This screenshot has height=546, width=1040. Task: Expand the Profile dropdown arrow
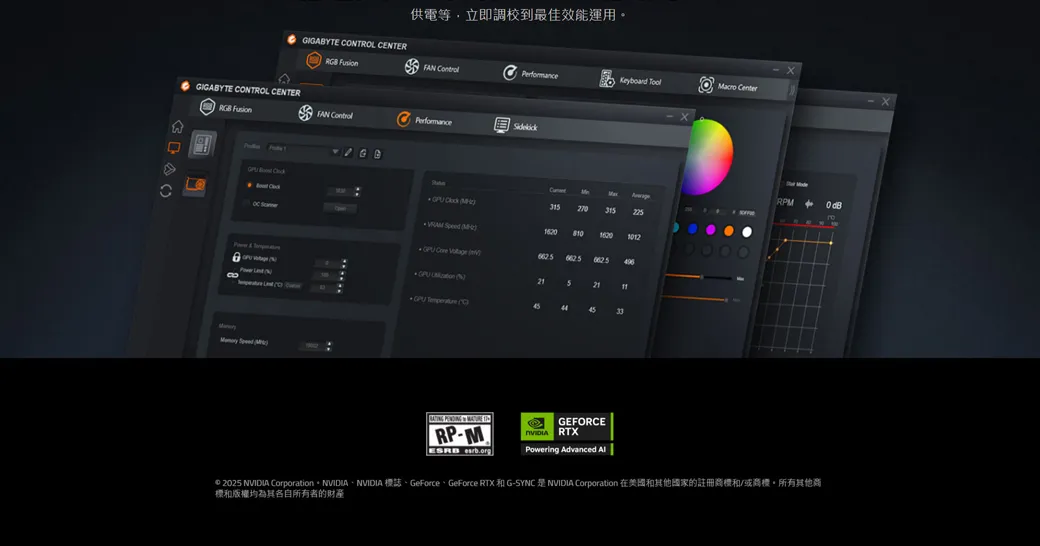click(335, 151)
